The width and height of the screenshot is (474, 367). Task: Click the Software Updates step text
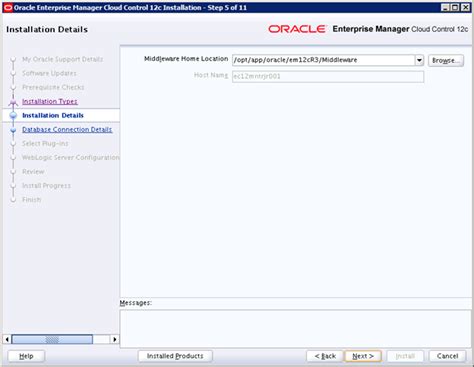[x=49, y=73]
